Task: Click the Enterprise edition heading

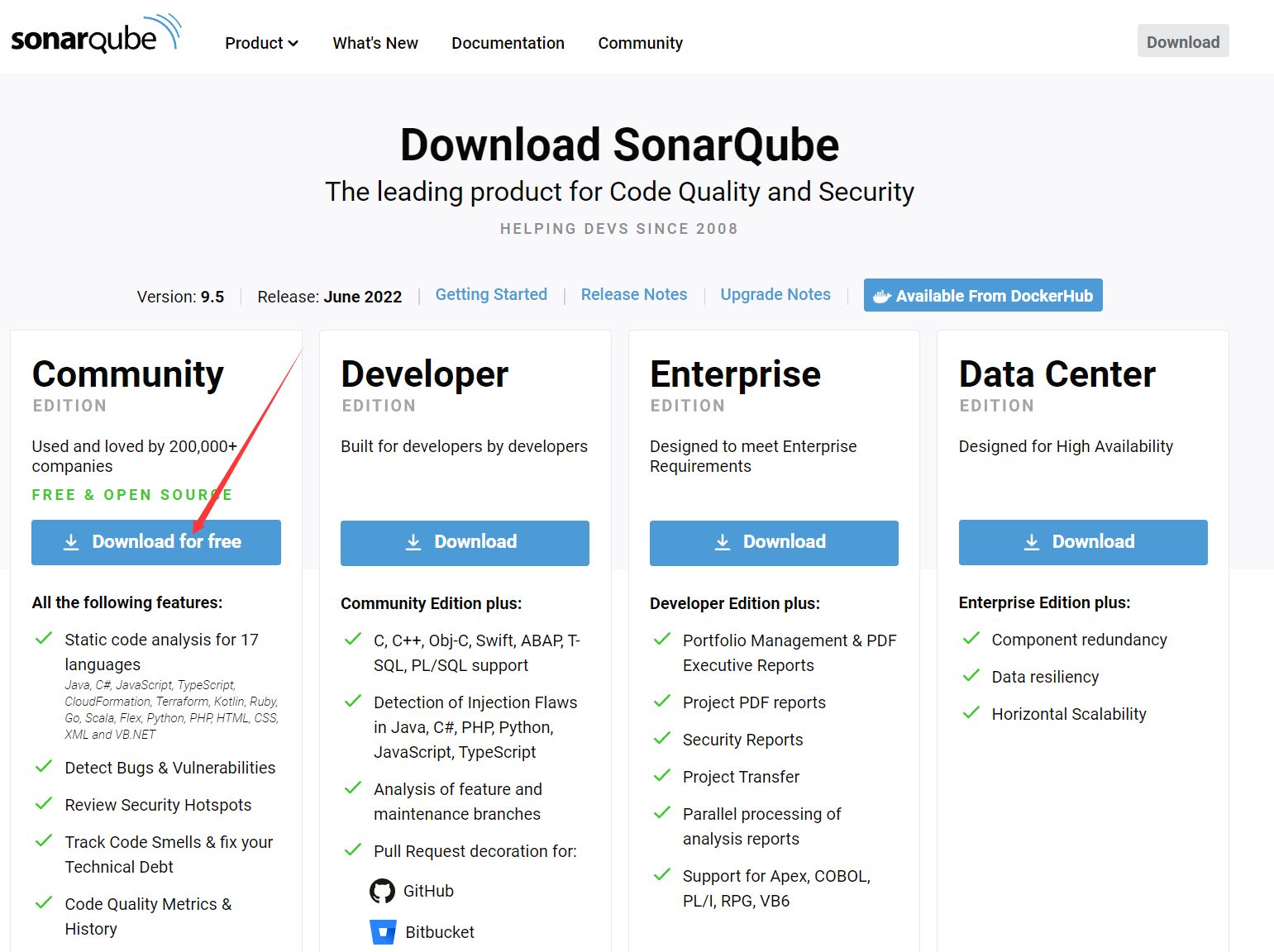Action: click(x=736, y=374)
